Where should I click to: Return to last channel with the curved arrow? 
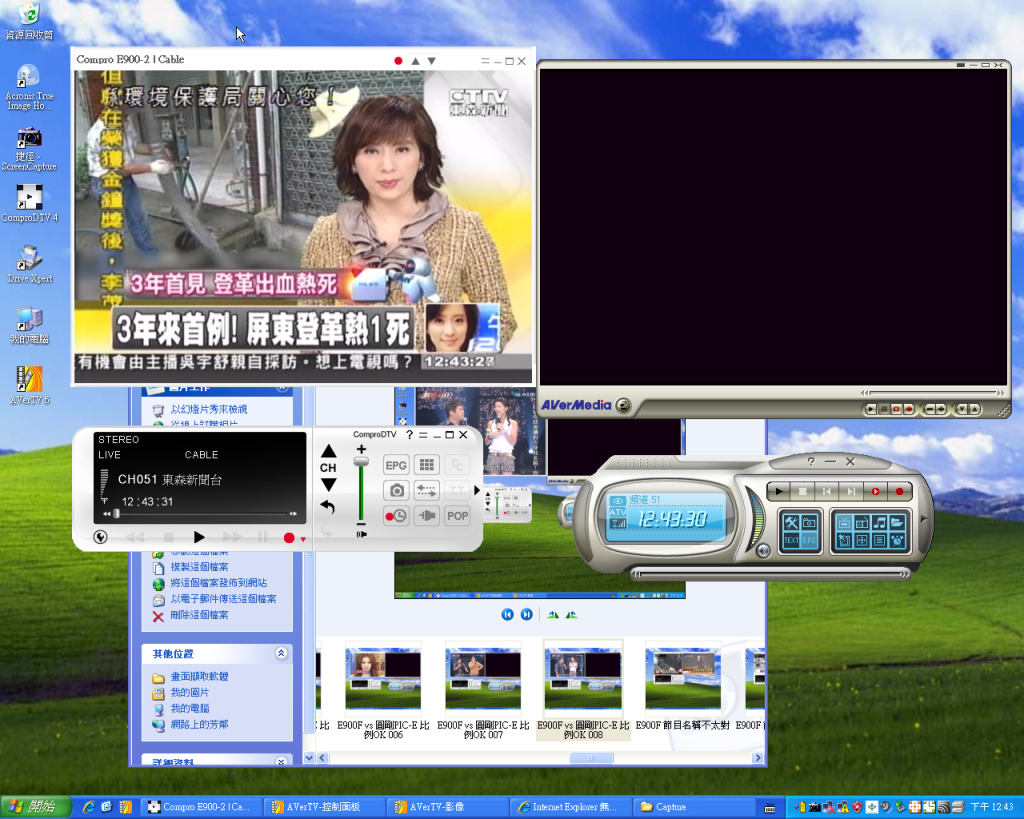tap(328, 507)
